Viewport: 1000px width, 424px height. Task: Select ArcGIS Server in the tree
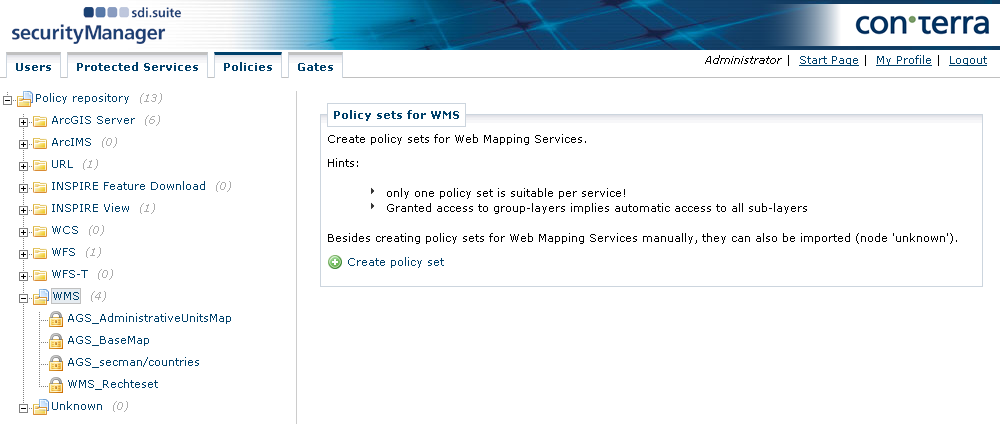93,120
